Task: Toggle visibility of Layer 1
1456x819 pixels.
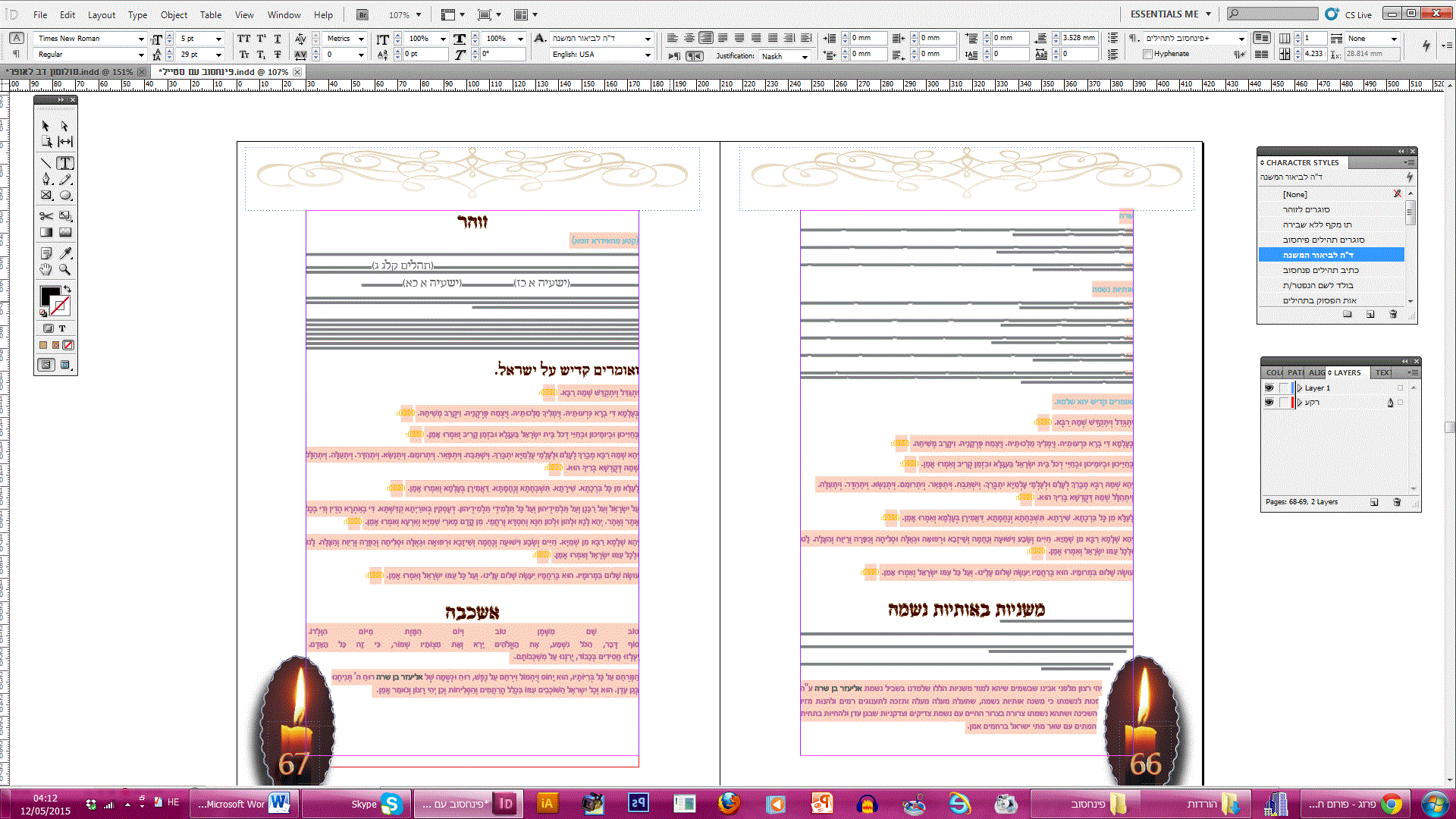Action: 1269,388
